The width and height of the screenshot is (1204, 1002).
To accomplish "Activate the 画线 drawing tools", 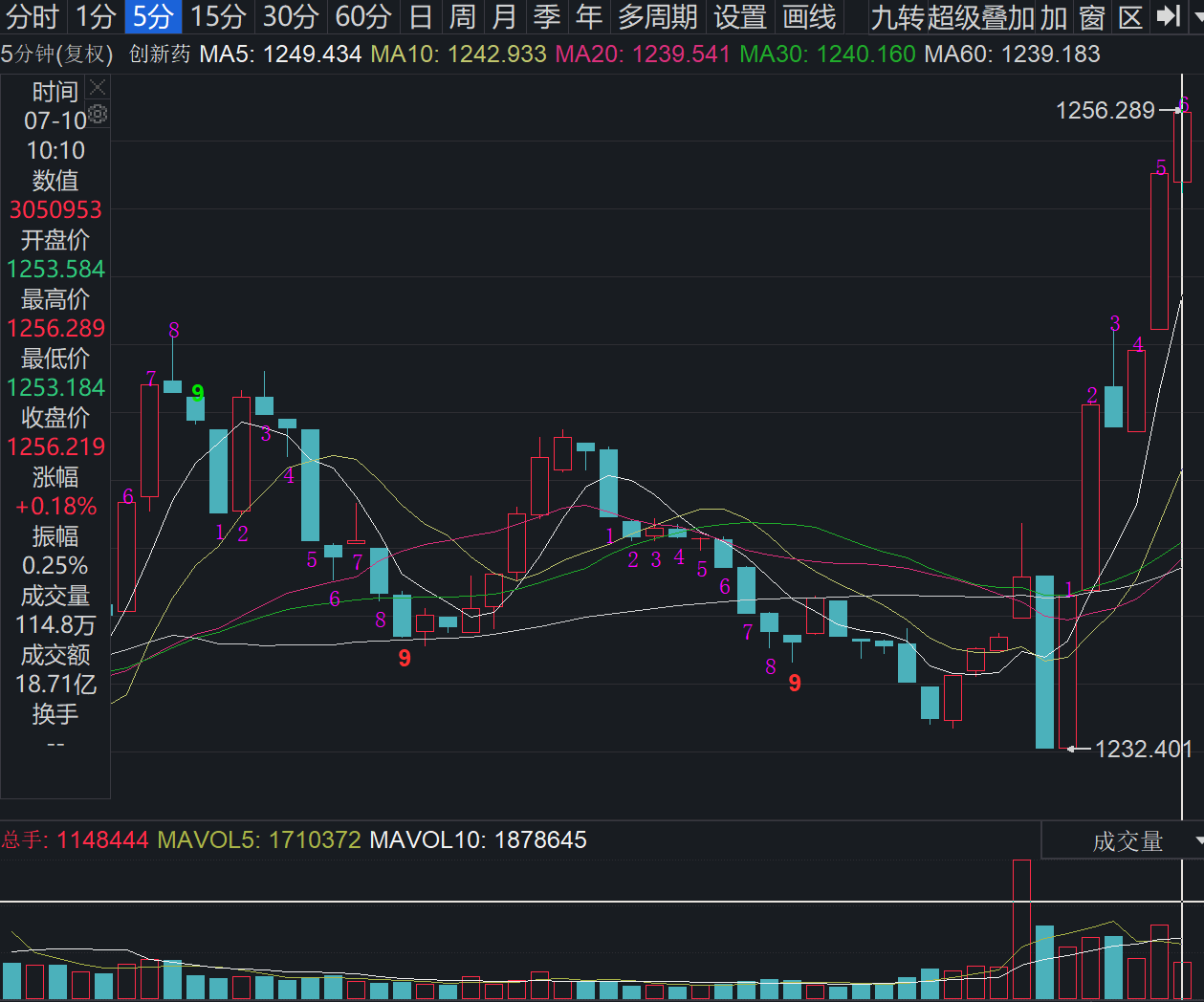I will click(809, 16).
